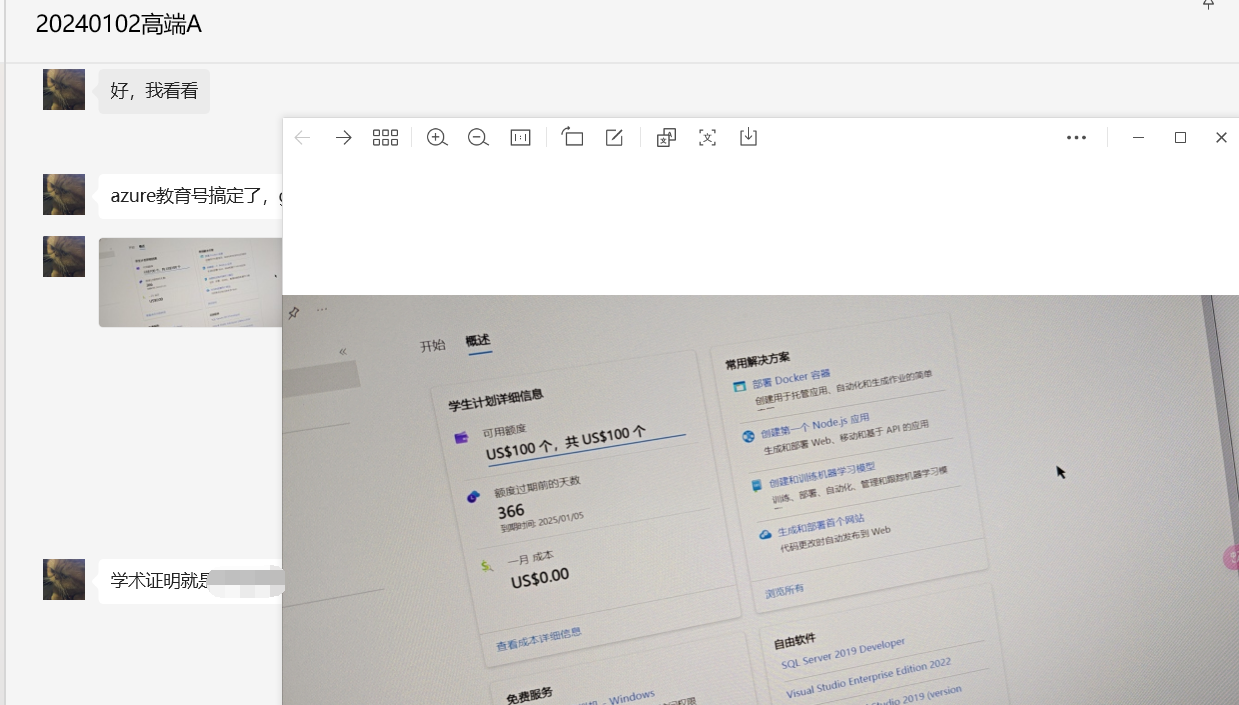Open avatar beside 学术证明就是 message

click(64, 579)
